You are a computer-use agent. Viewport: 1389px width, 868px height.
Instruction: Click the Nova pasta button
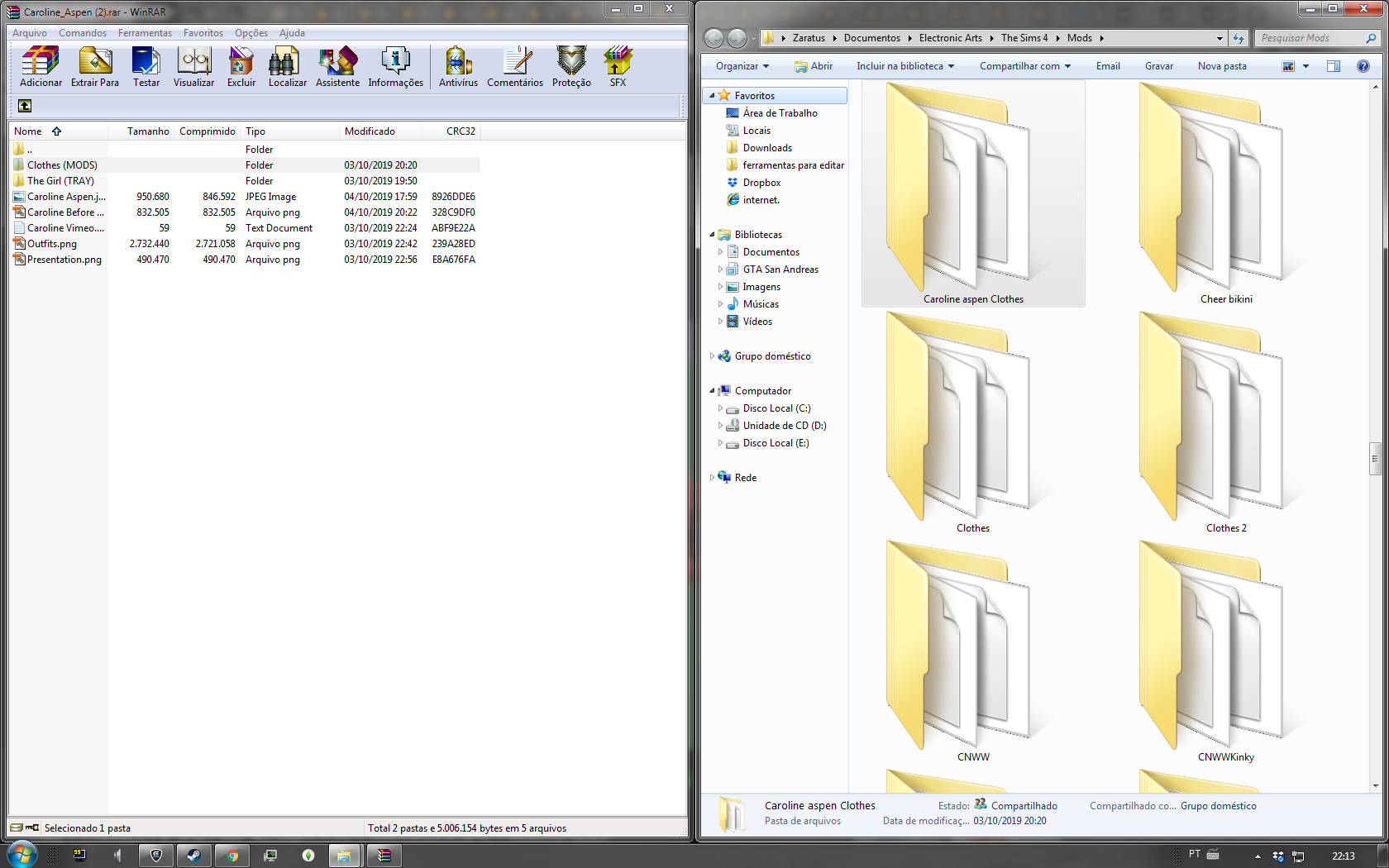pyautogui.click(x=1222, y=66)
